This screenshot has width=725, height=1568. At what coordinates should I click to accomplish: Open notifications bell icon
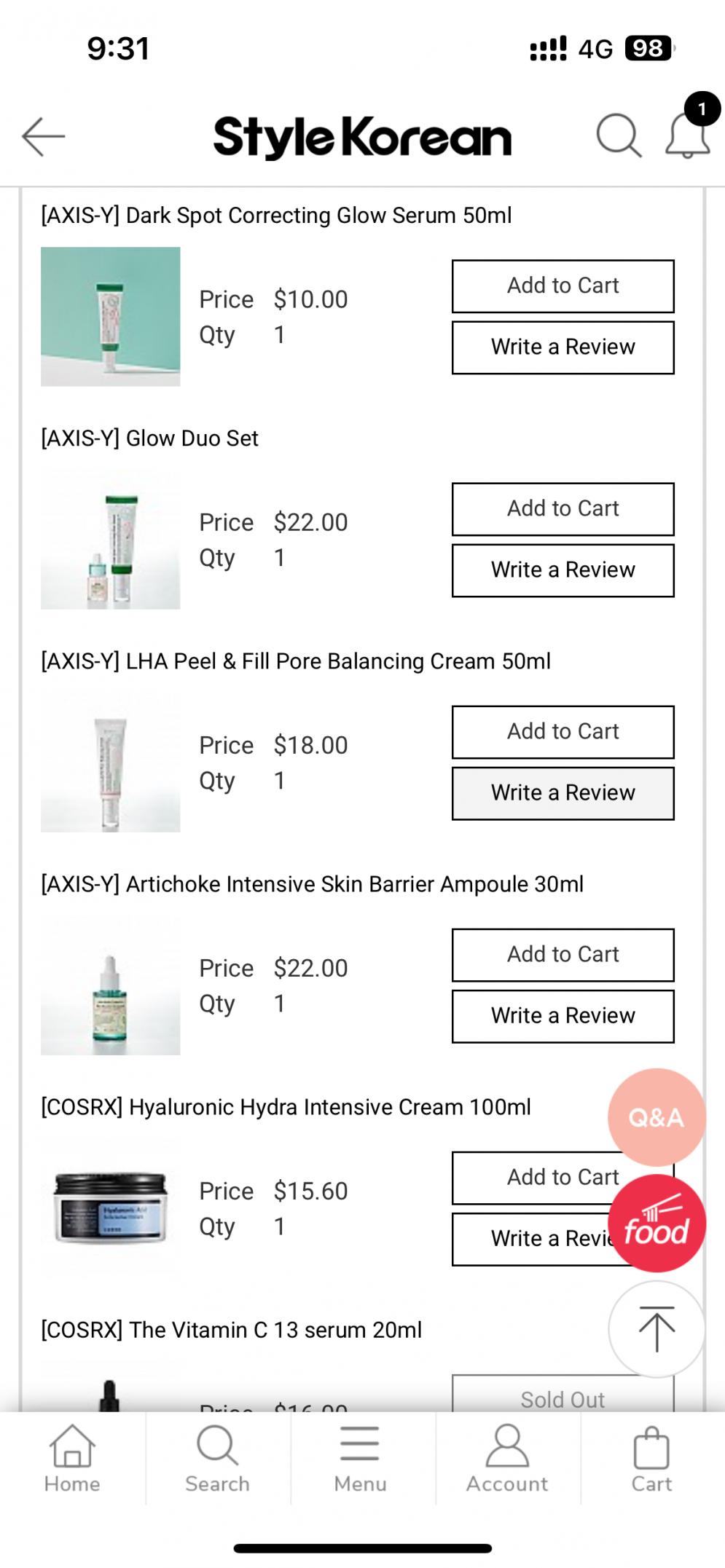coord(688,135)
